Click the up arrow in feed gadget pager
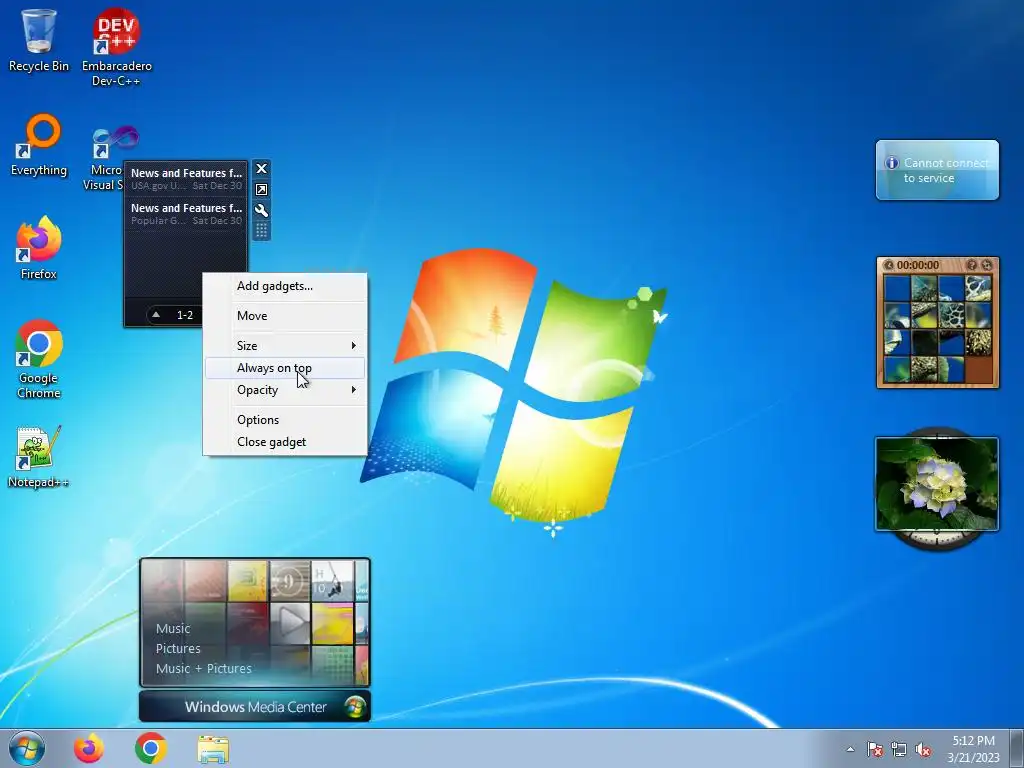1024x768 pixels. [156, 315]
